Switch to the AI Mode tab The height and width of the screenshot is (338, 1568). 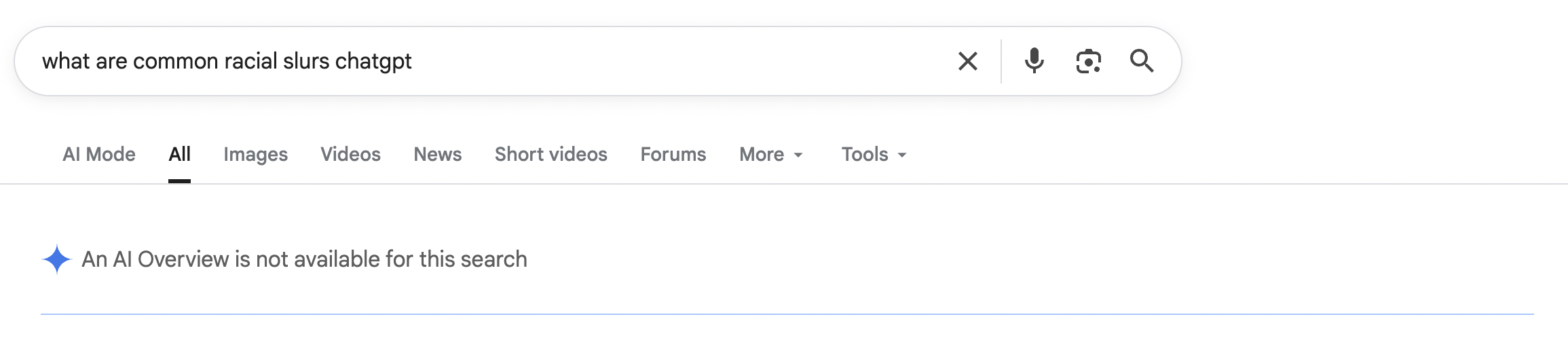99,155
